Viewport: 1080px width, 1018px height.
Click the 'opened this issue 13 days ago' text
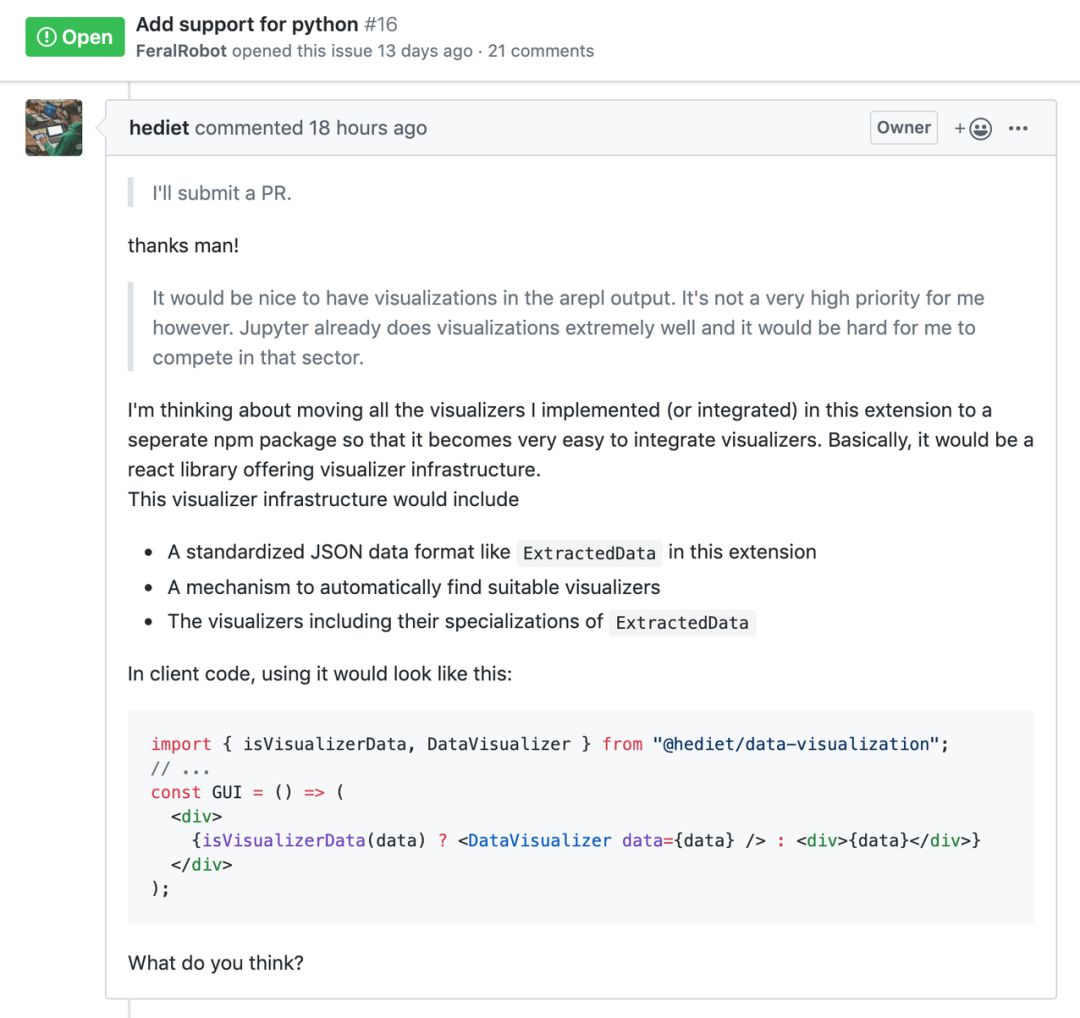click(352, 51)
